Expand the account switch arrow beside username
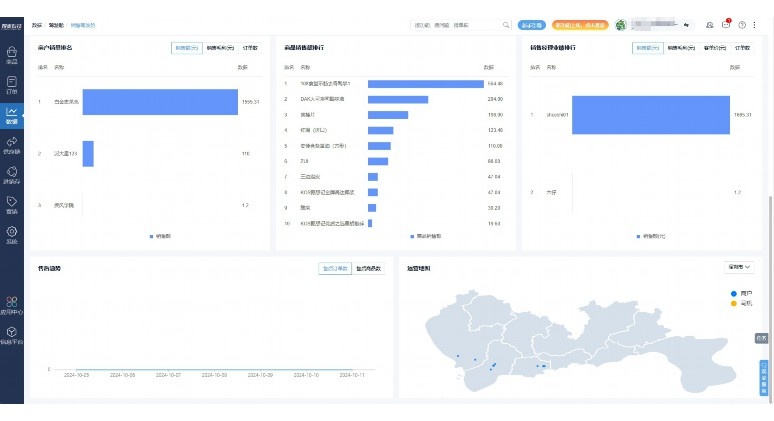The image size is (774, 421). pos(686,25)
